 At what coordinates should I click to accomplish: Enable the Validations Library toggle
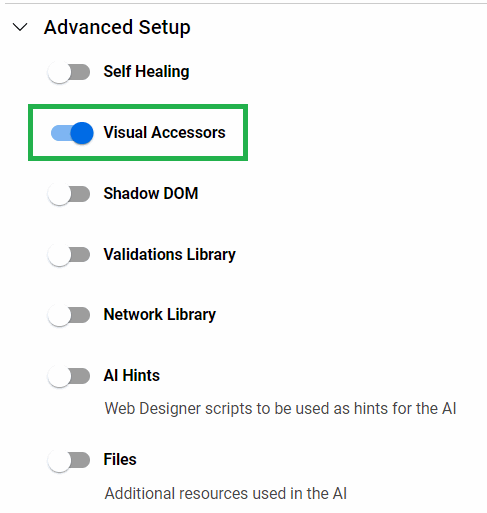tap(69, 255)
